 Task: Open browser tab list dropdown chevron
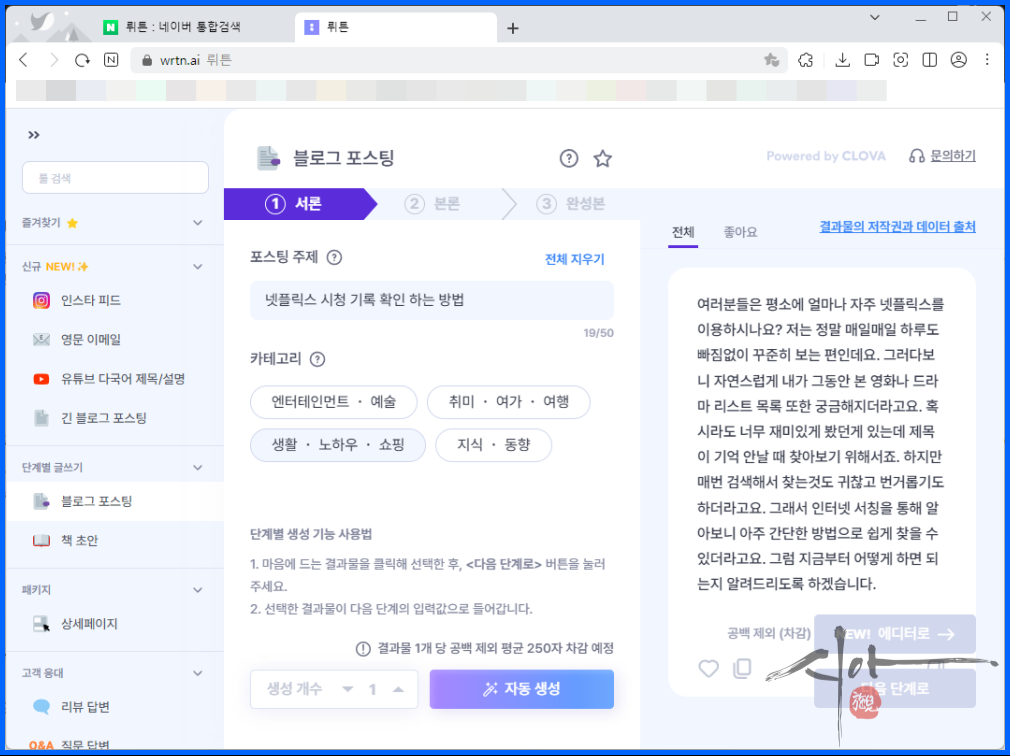875,17
